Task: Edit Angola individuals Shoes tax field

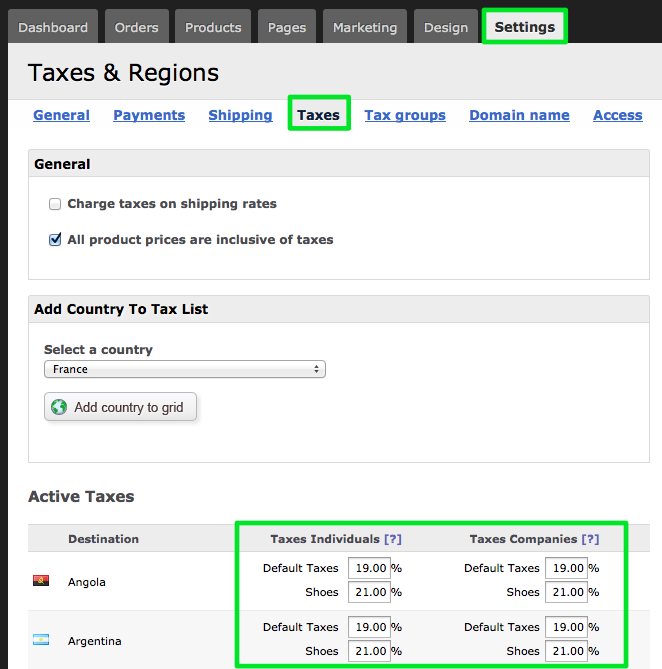Action: point(369,592)
